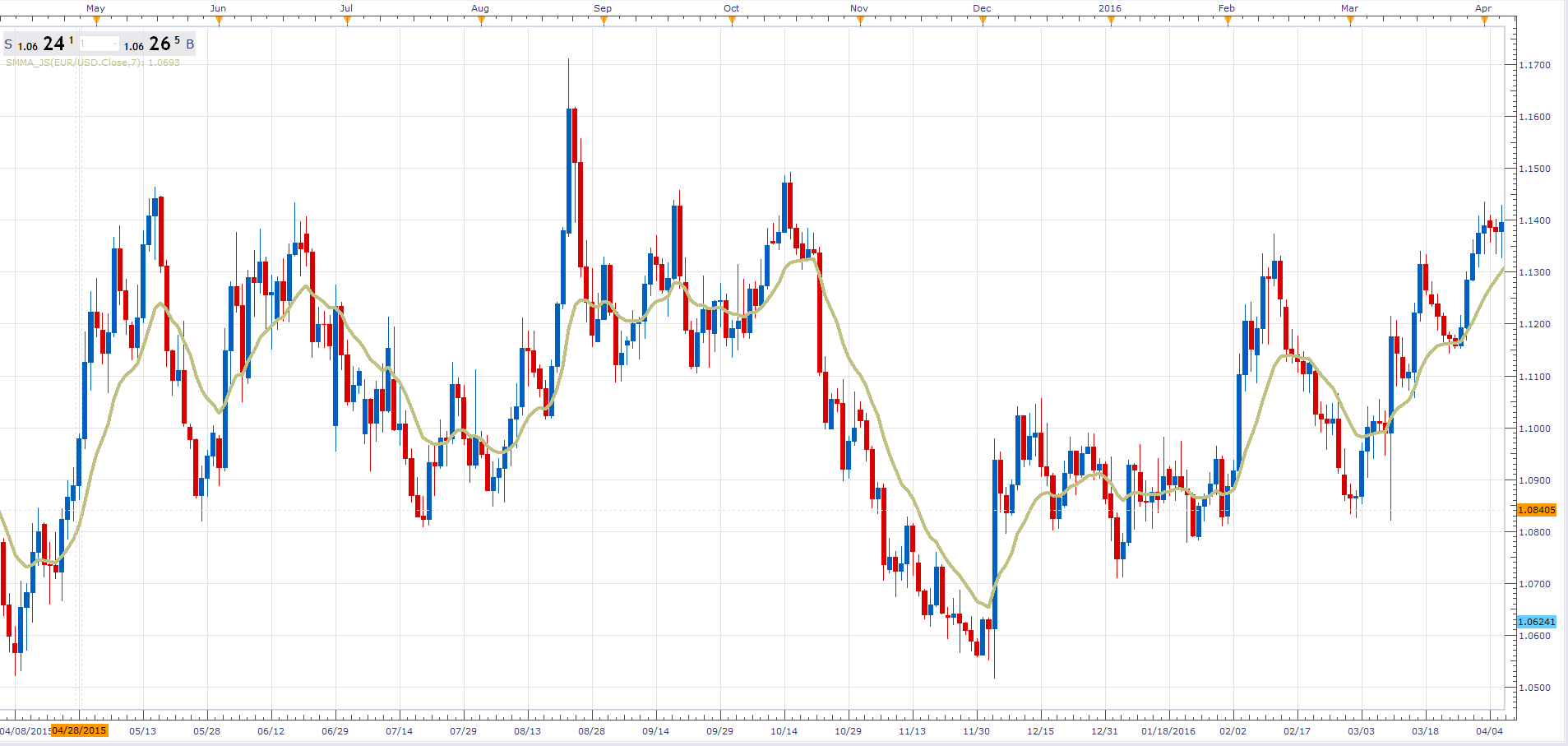1568x746 pixels.
Task: Click the S sell button at 1.06 24
Action: pos(39,44)
